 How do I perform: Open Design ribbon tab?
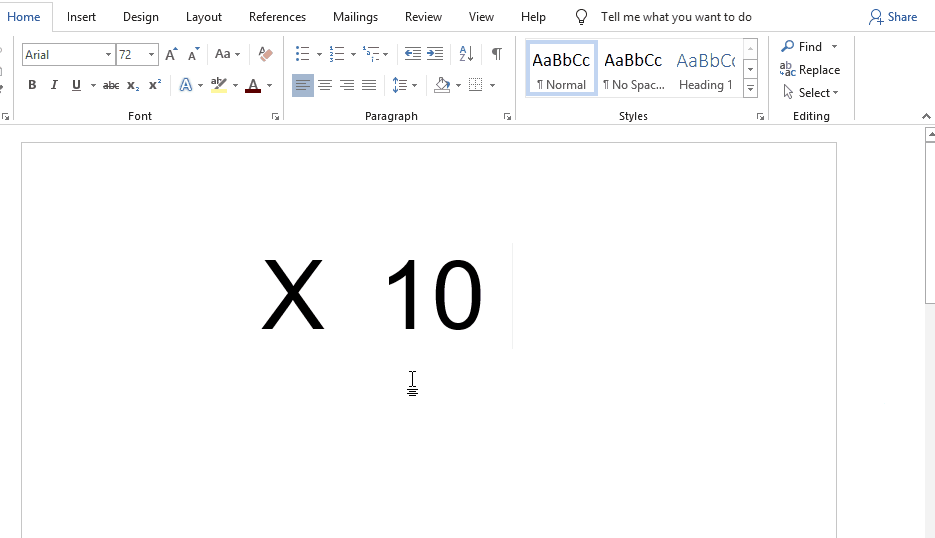[141, 17]
